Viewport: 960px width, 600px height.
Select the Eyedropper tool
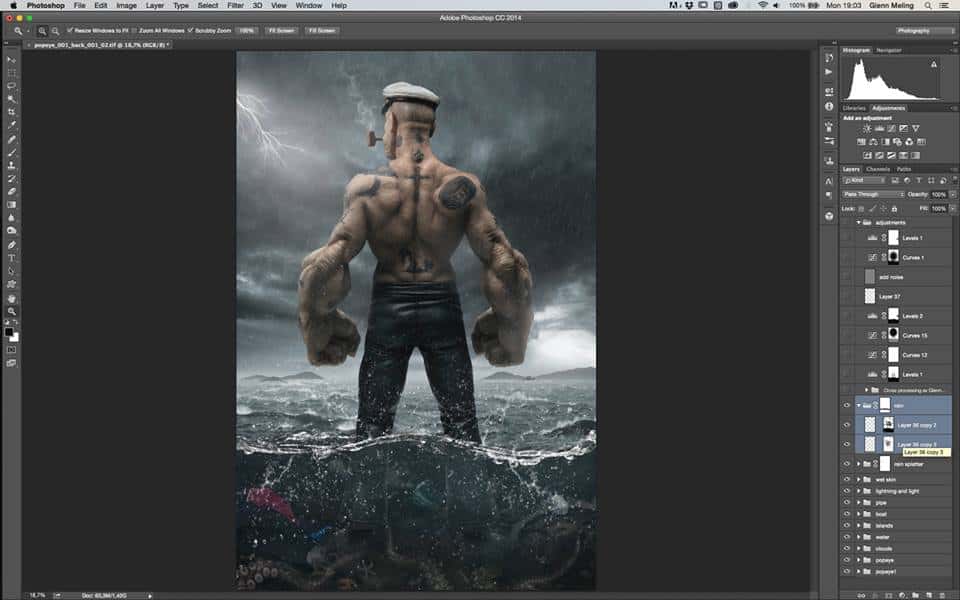click(12, 125)
